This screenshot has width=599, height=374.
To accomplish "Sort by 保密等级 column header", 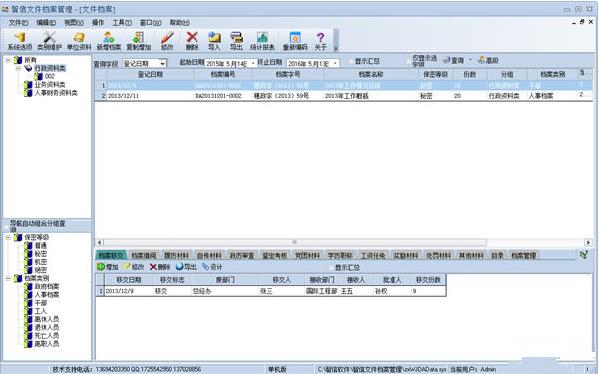I will pyautogui.click(x=435, y=74).
